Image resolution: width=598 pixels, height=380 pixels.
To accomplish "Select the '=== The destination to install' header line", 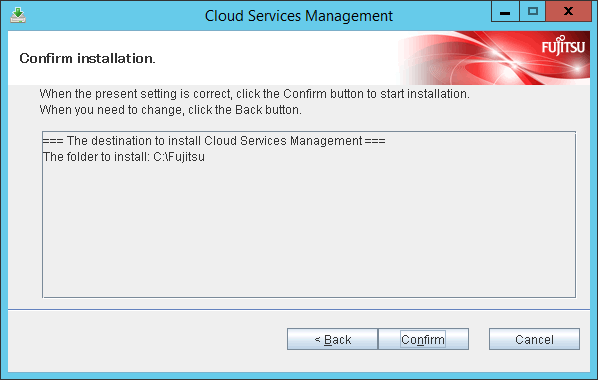I will coord(214,141).
